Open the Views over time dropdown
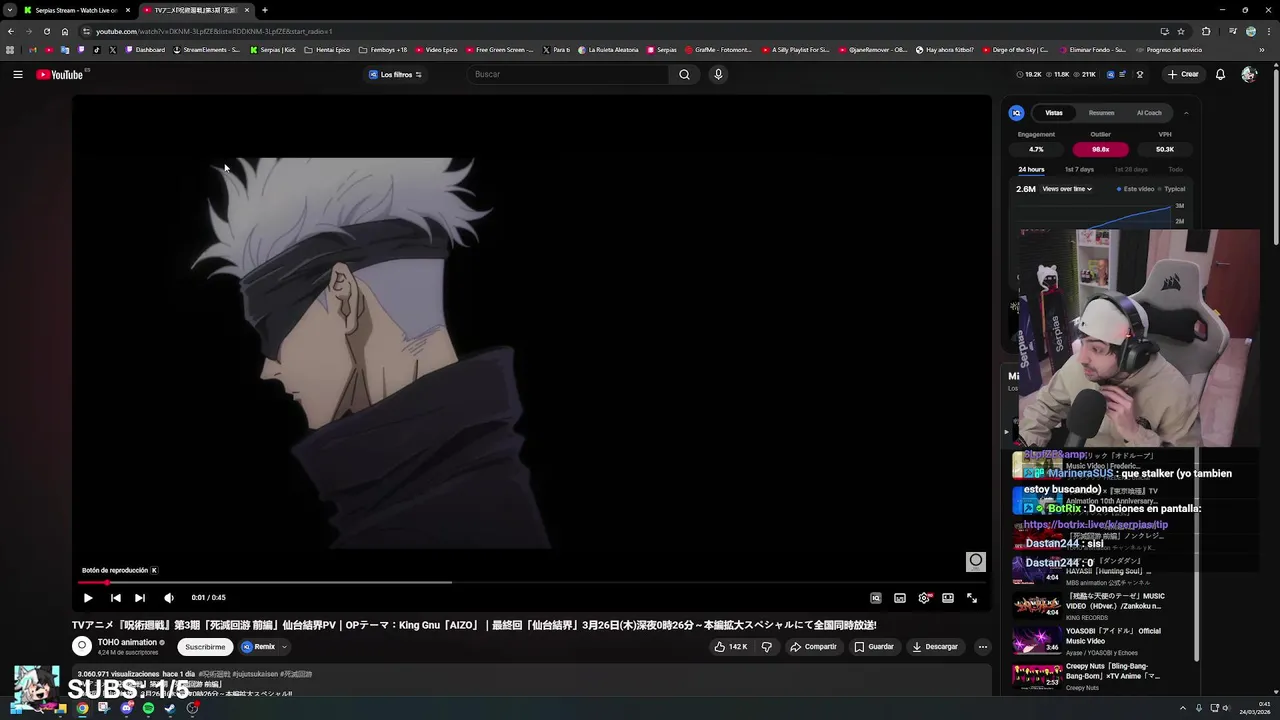1280x720 pixels. pyautogui.click(x=1067, y=189)
